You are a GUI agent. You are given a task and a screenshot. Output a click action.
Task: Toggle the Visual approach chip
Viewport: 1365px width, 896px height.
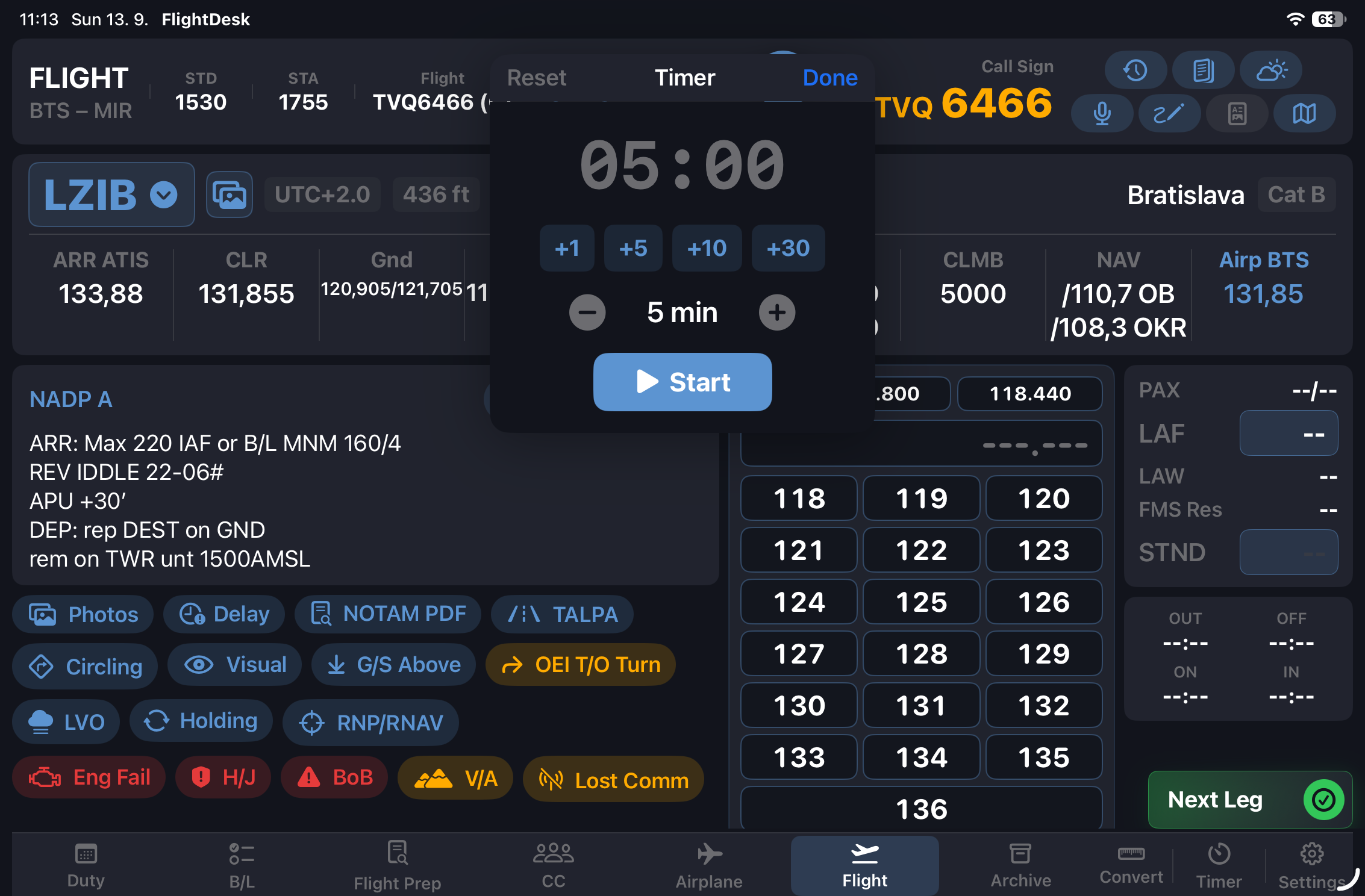pos(235,665)
